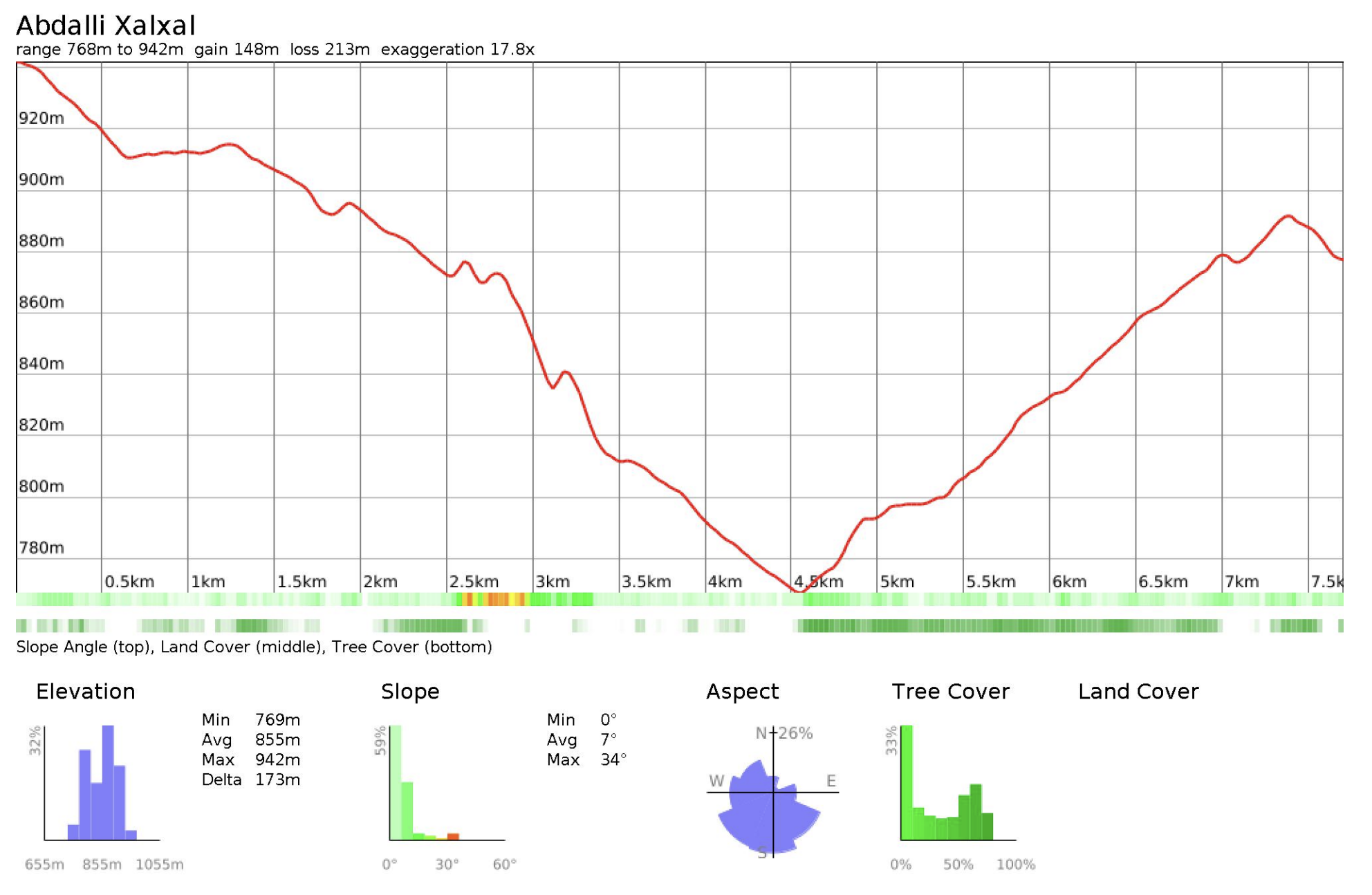Click the 1.5km distance label
The width and height of the screenshot is (1372, 895).
click(302, 582)
